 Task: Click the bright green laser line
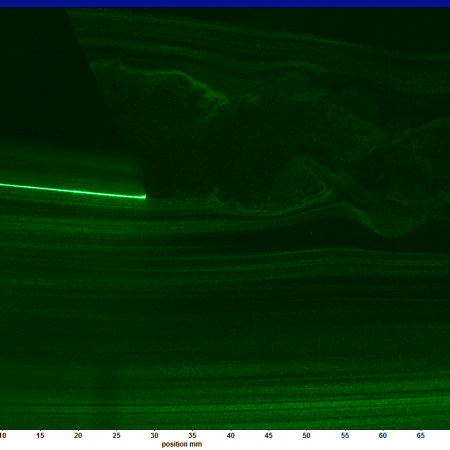coord(73,191)
